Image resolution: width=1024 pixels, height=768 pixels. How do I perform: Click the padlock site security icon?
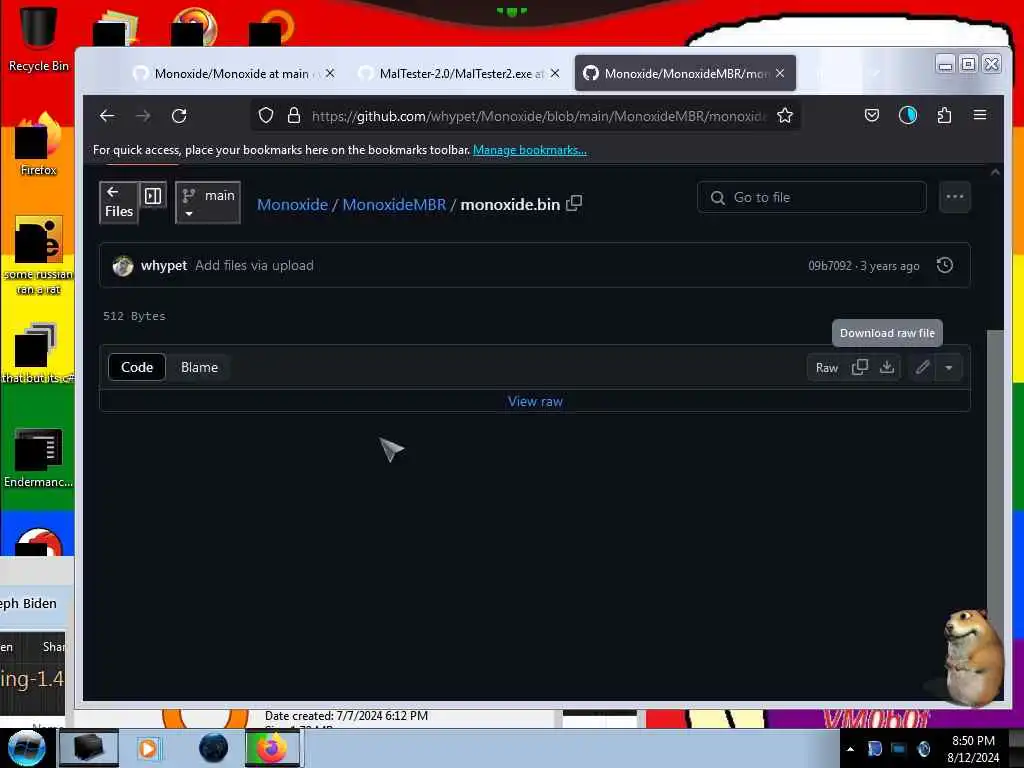pyautogui.click(x=294, y=116)
